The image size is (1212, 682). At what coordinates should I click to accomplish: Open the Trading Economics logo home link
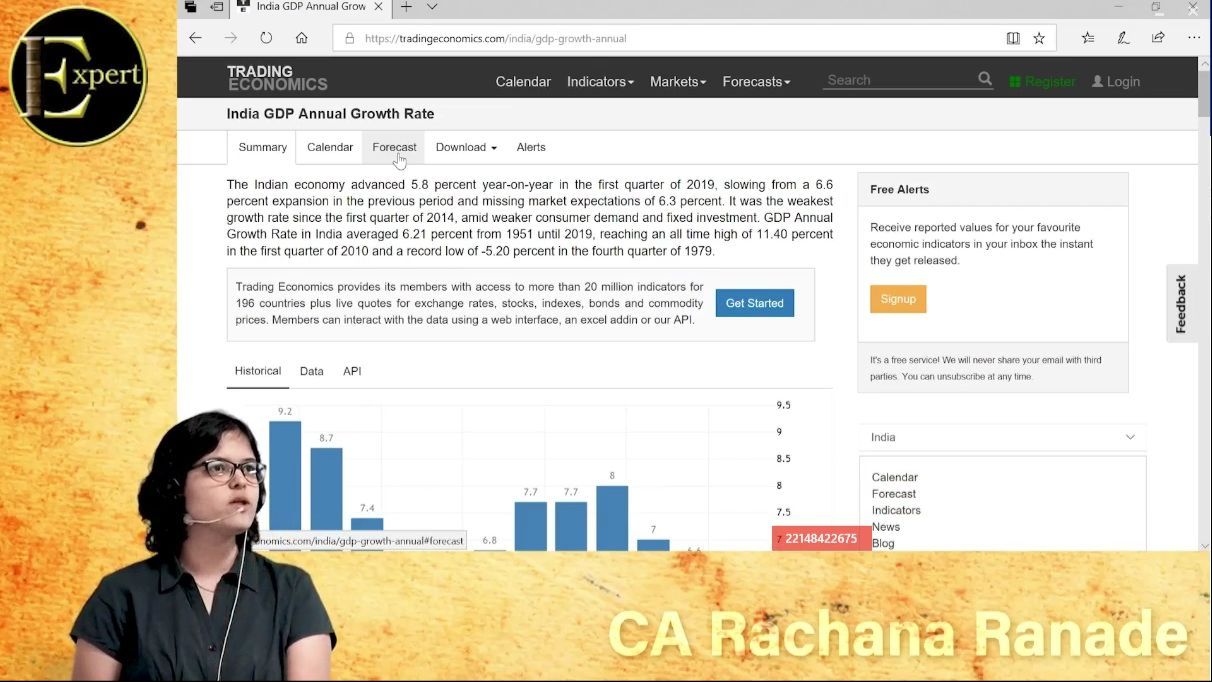click(277, 78)
